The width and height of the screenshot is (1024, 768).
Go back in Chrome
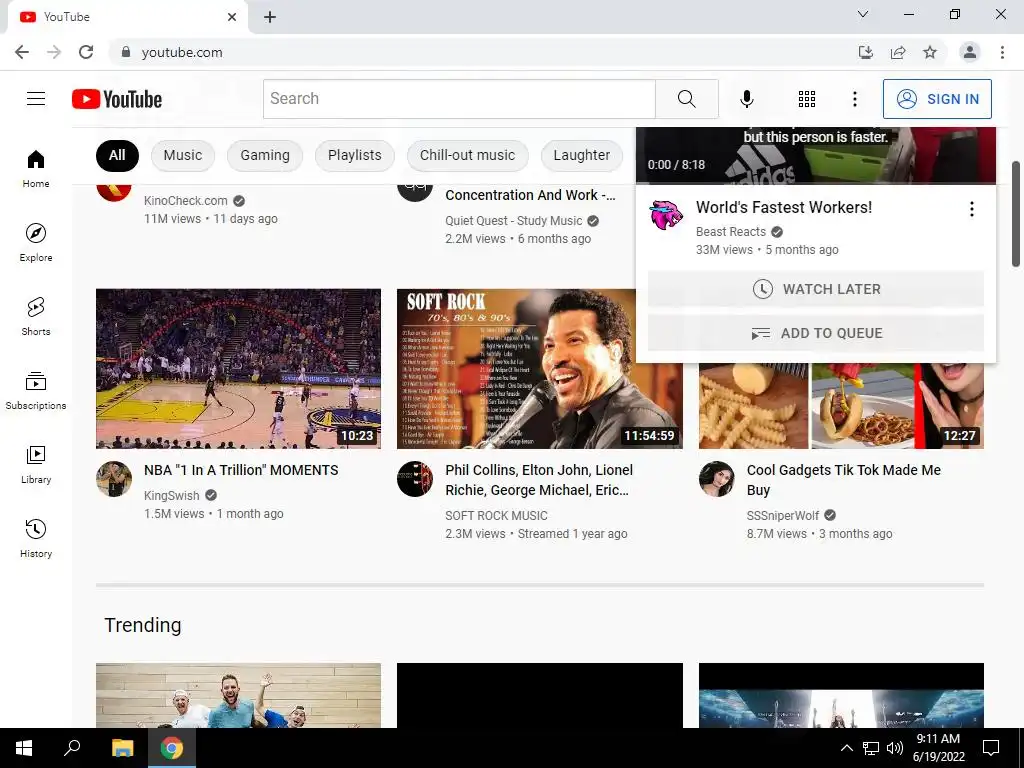click(x=22, y=52)
